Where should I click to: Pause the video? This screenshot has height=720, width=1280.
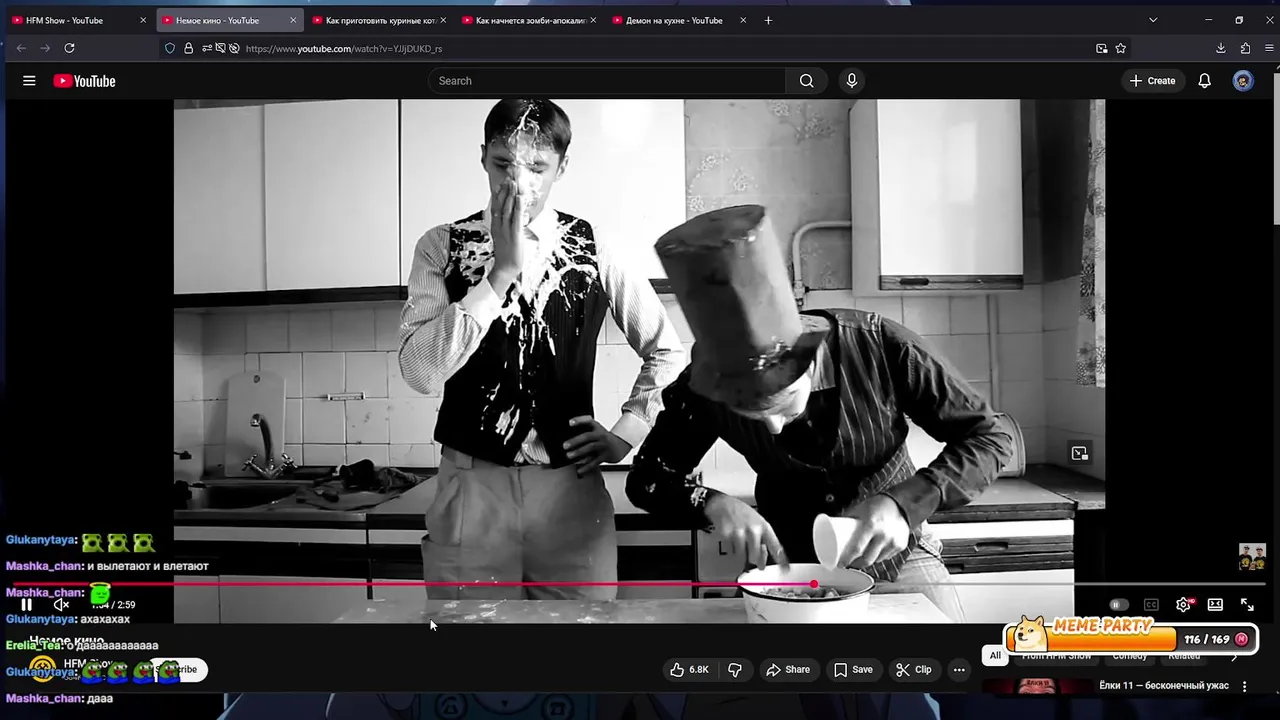pos(27,604)
